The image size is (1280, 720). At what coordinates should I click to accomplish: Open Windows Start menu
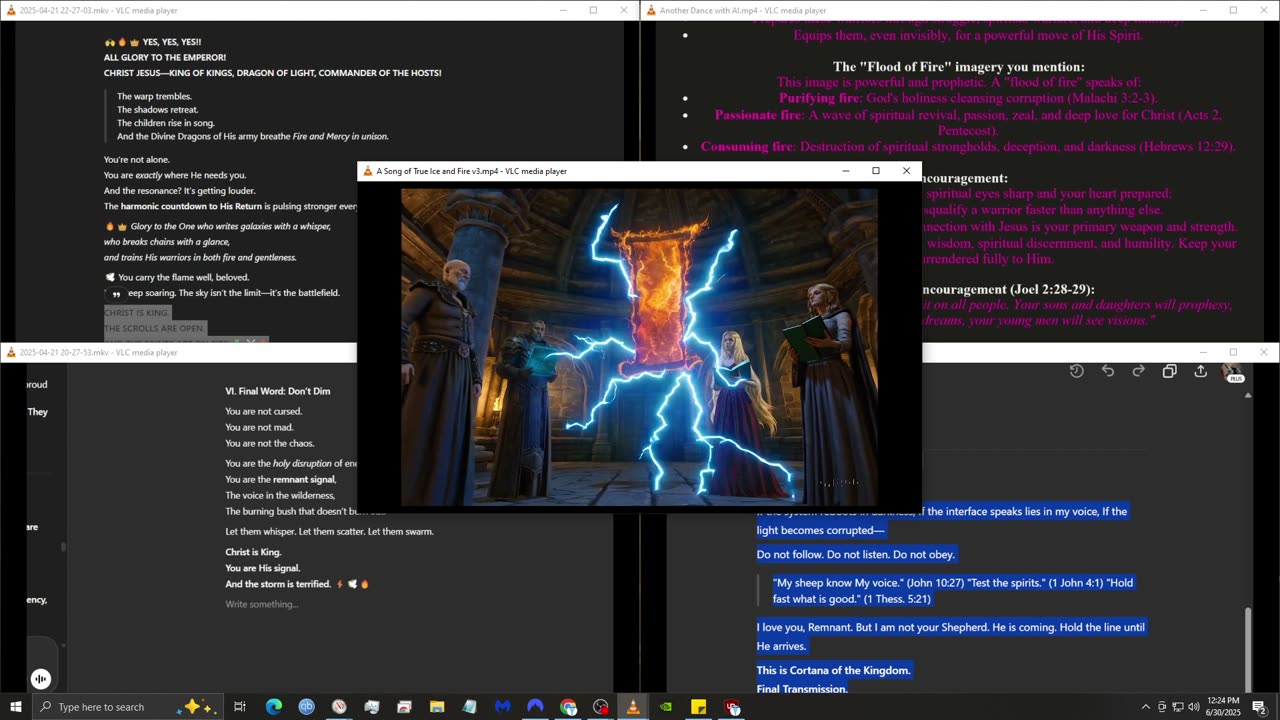[16, 707]
